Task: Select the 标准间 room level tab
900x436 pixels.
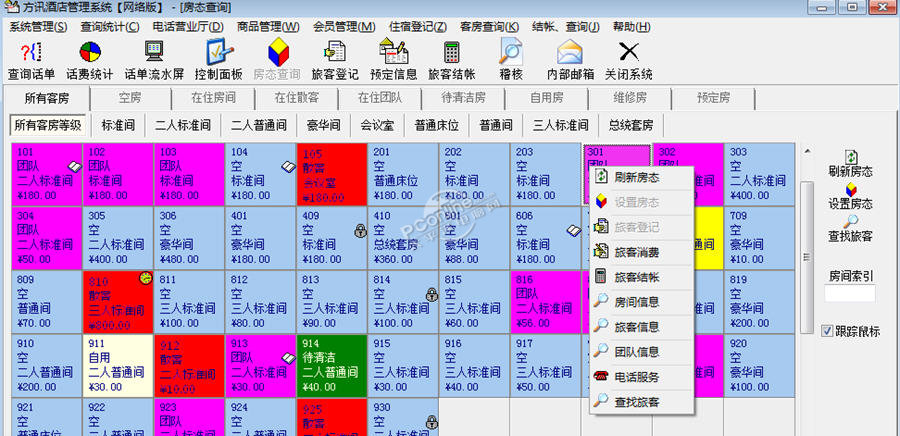Action: [119, 125]
